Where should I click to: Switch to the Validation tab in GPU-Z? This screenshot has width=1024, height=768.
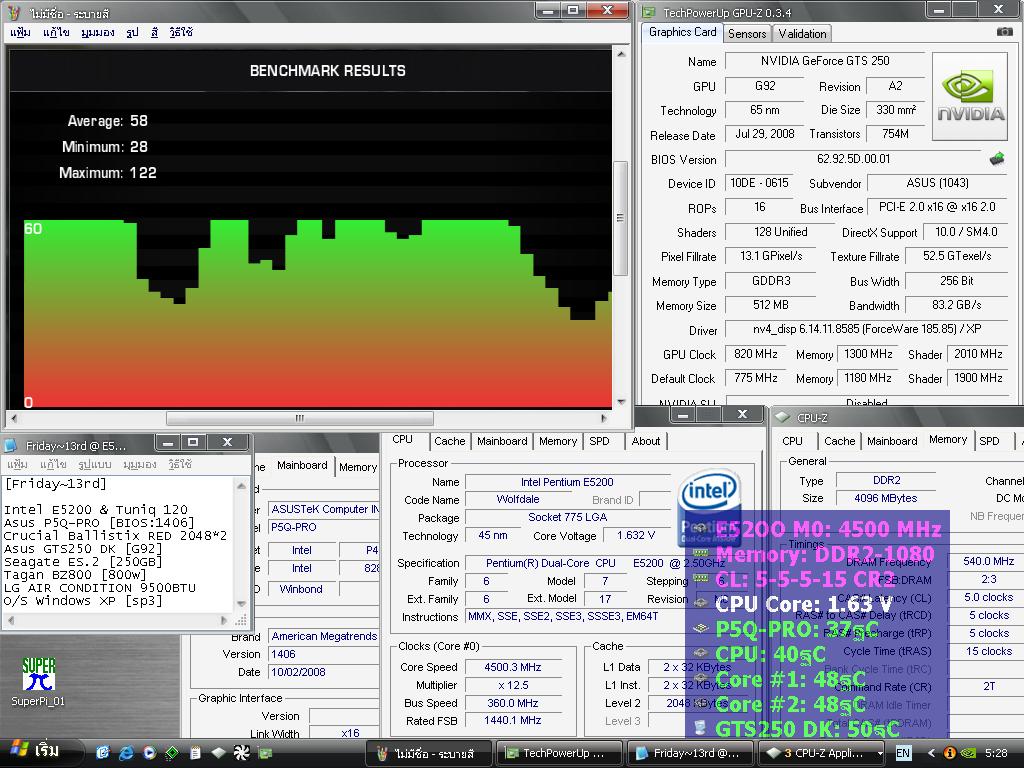[x=802, y=33]
